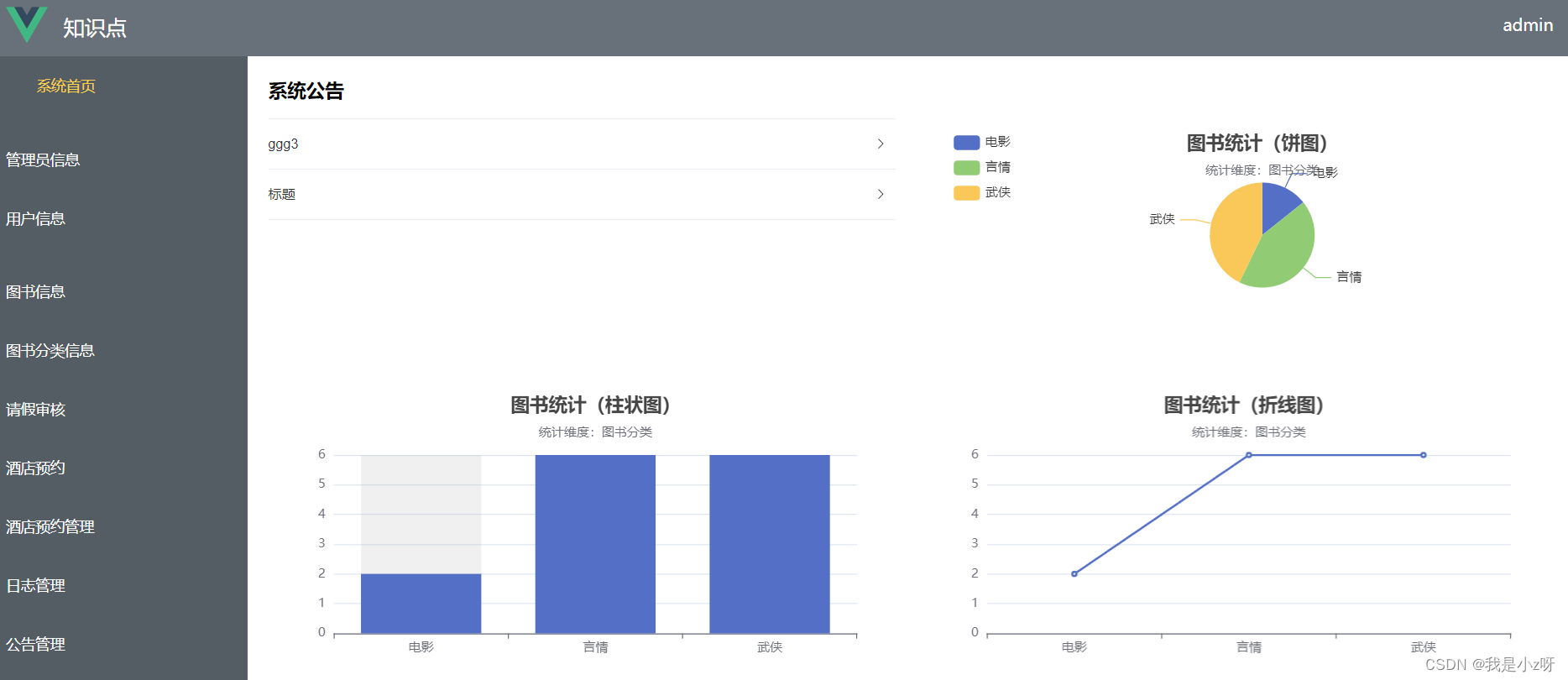Click the 言情 point on line chart
The height and width of the screenshot is (680, 1568).
[1249, 455]
